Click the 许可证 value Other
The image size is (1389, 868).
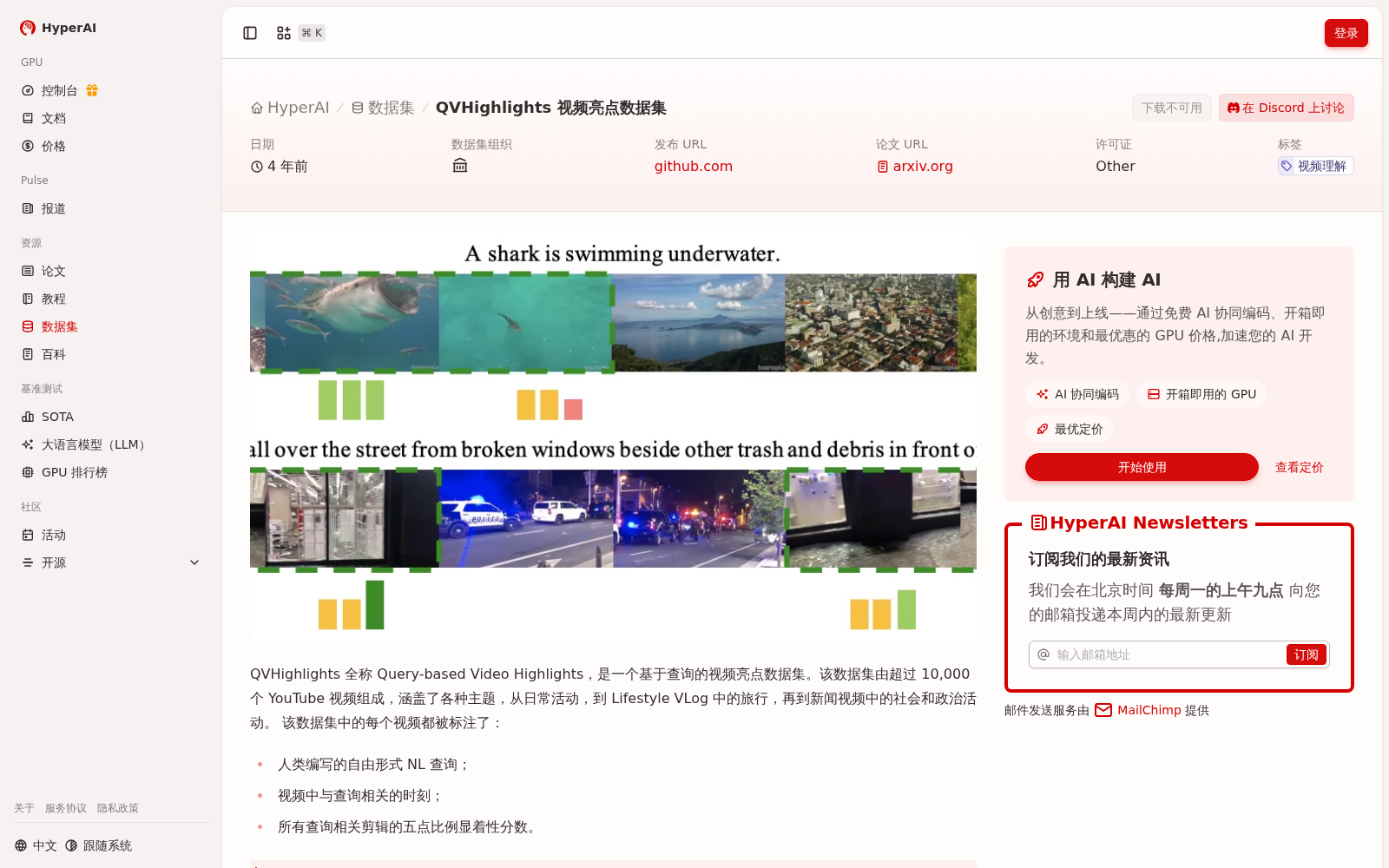click(1116, 166)
